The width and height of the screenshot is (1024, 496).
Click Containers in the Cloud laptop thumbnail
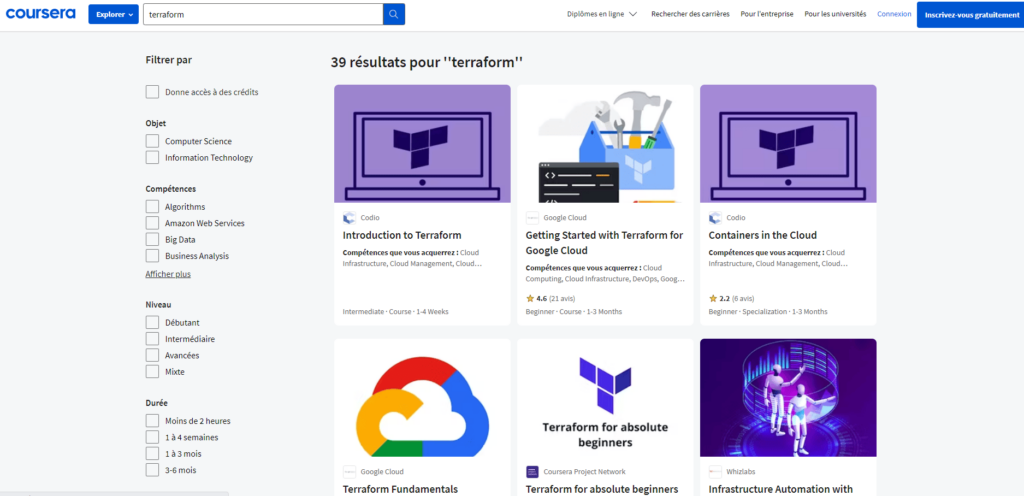coord(788,144)
